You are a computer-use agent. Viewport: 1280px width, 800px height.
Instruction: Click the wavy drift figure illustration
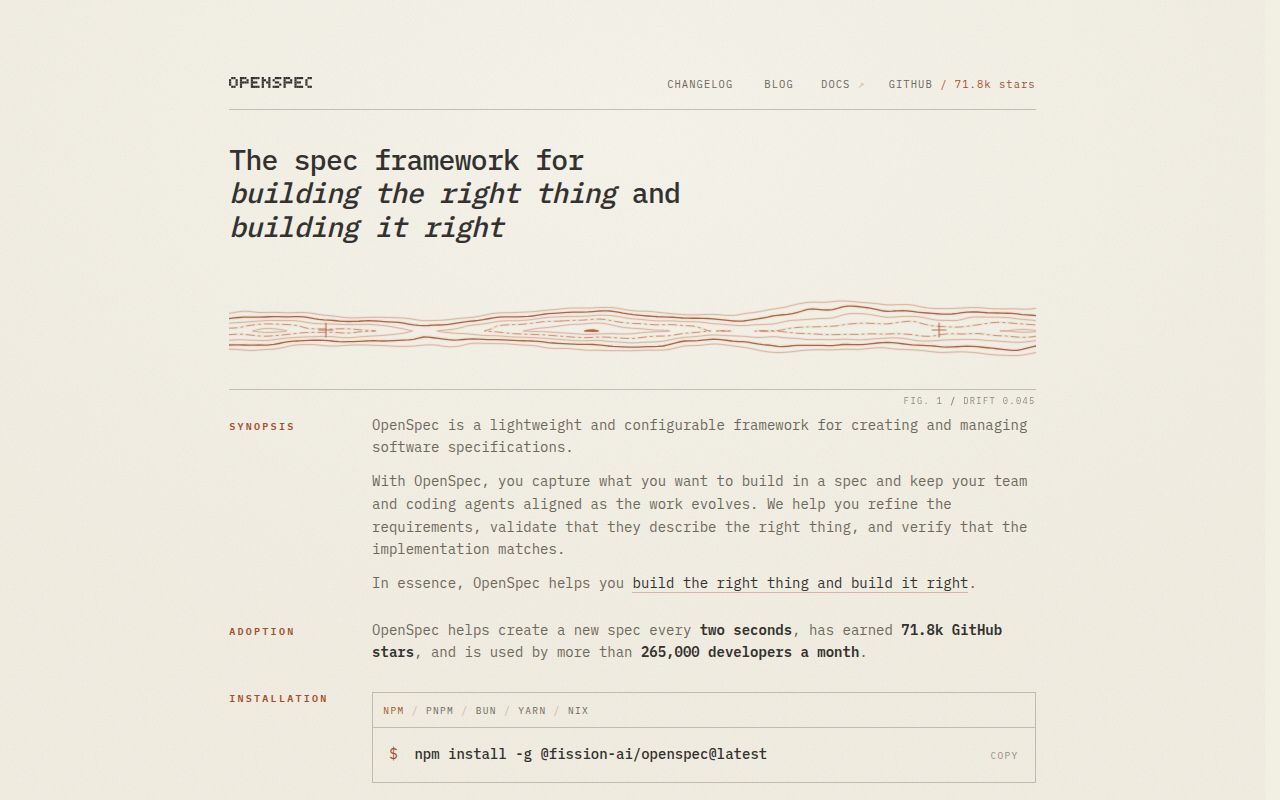pyautogui.click(x=632, y=328)
